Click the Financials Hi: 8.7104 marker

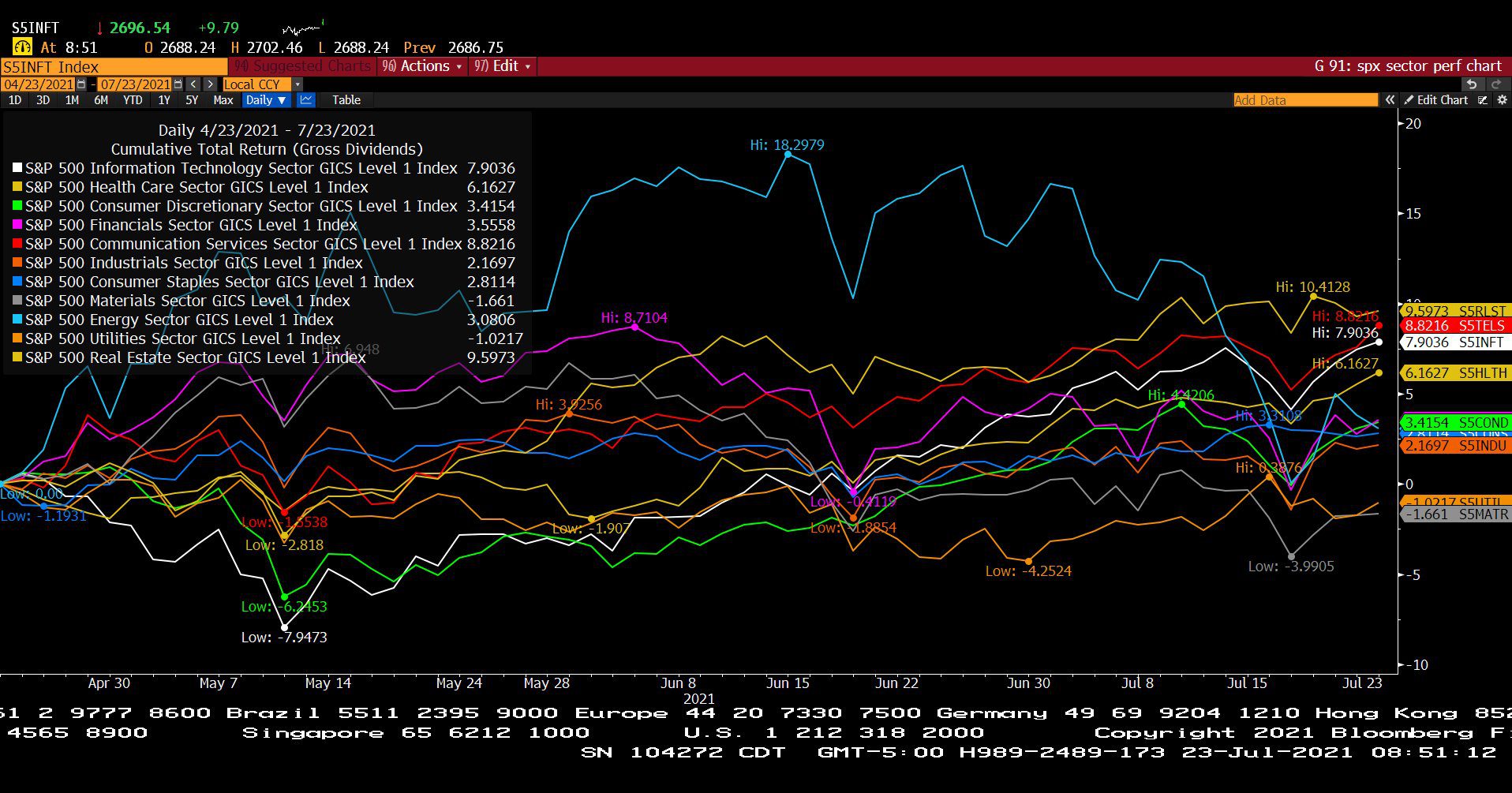tap(634, 327)
